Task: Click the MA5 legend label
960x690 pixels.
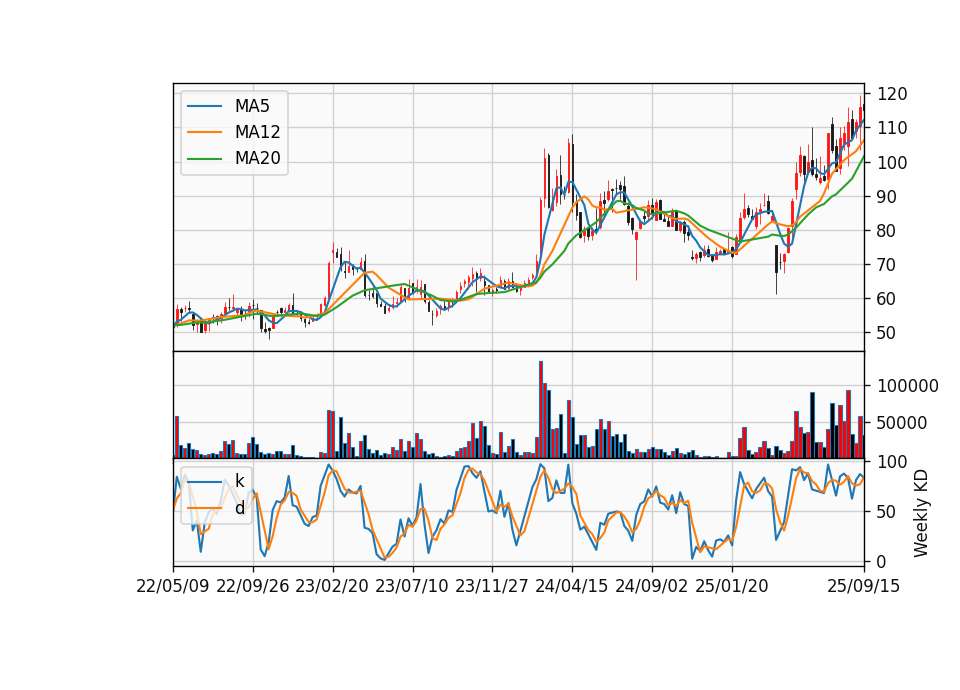Action: (252, 107)
